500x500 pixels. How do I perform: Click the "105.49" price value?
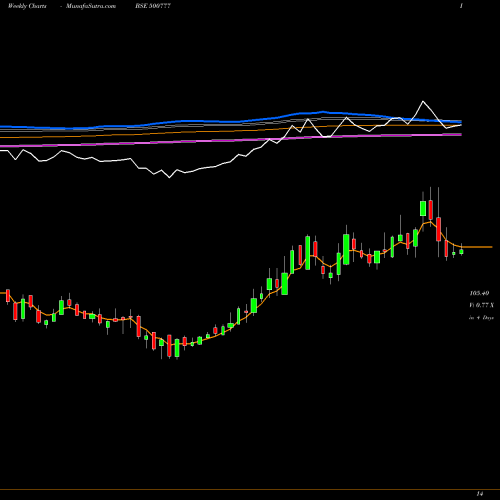pyautogui.click(x=479, y=293)
